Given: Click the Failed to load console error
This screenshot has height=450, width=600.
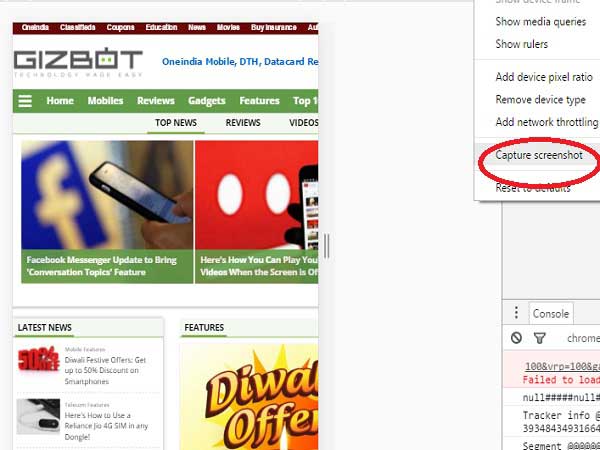Looking at the screenshot, I should (561, 380).
